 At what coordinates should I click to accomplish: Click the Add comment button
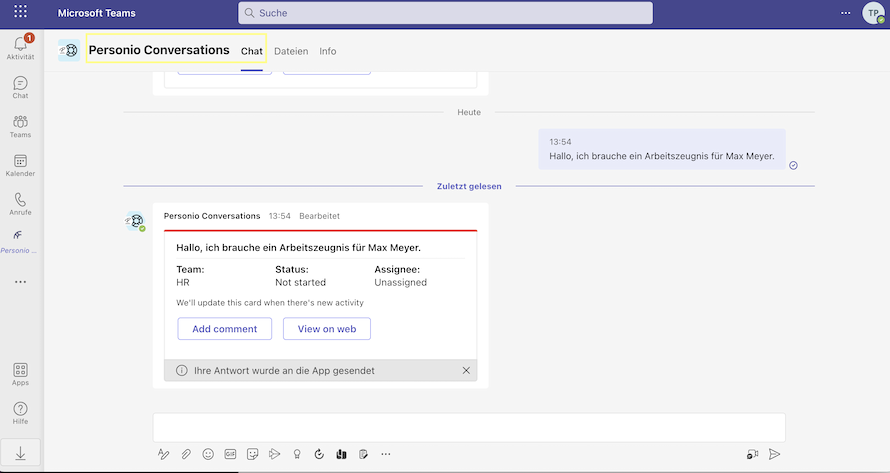(x=224, y=329)
